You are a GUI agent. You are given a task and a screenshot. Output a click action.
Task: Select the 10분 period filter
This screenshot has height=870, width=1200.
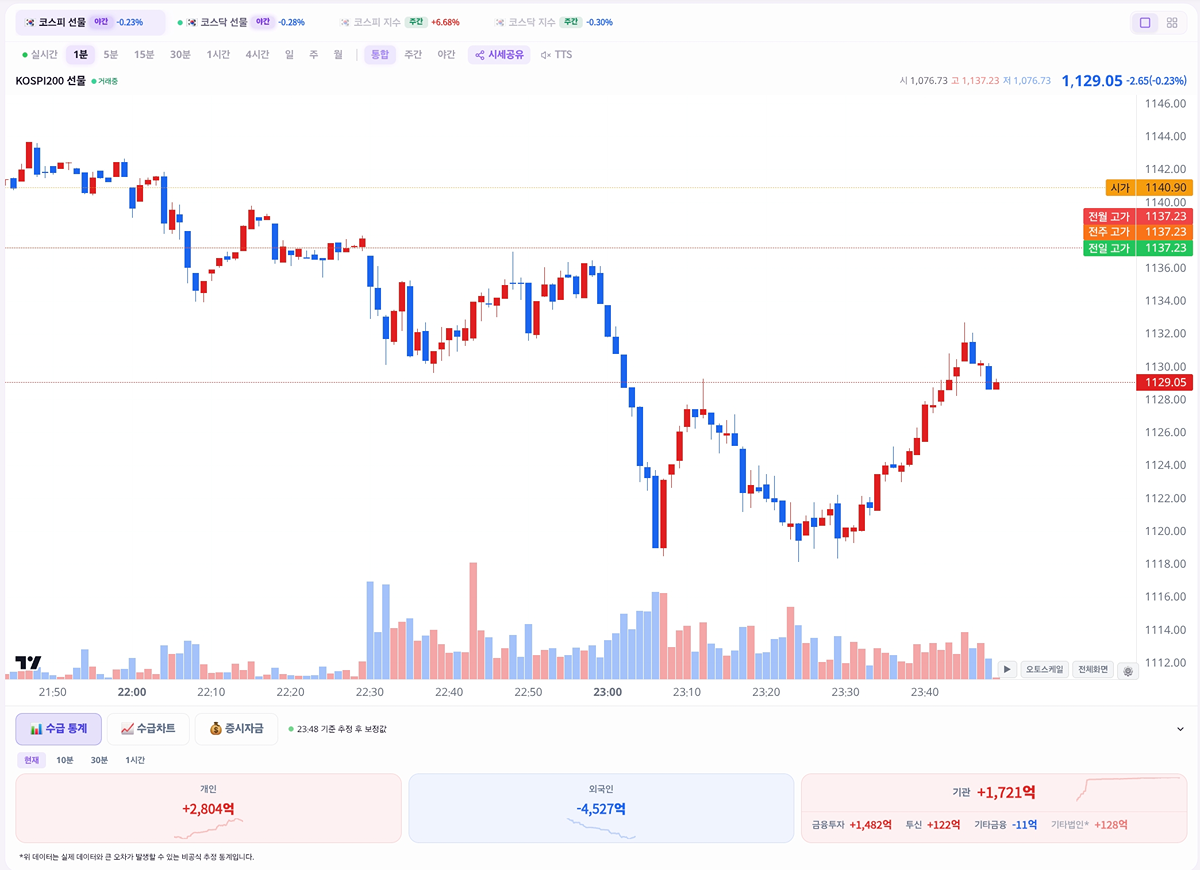(x=64, y=760)
